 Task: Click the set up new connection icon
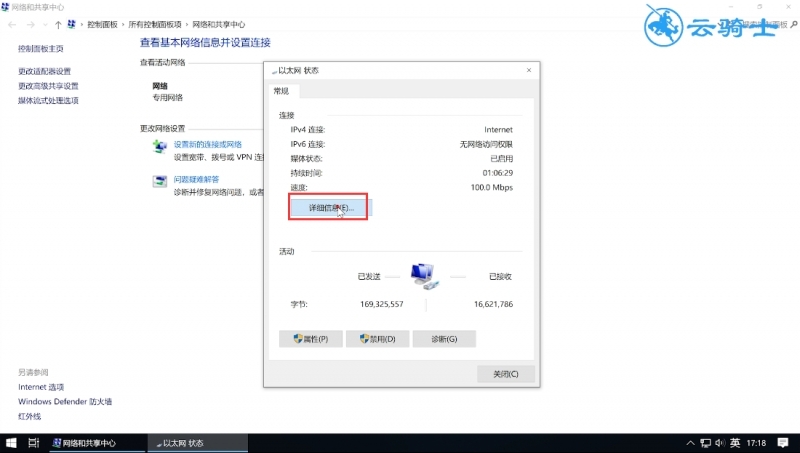[160, 146]
